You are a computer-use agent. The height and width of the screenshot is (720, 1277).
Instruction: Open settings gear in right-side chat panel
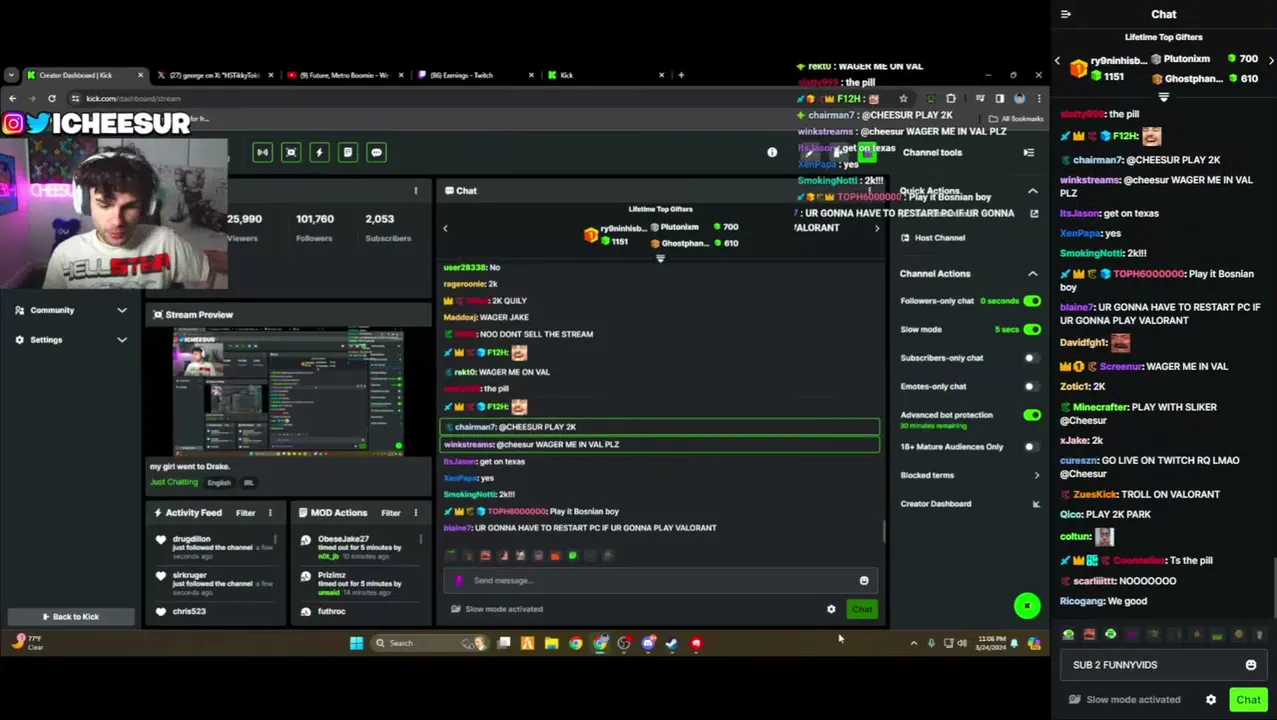coord(1211,700)
